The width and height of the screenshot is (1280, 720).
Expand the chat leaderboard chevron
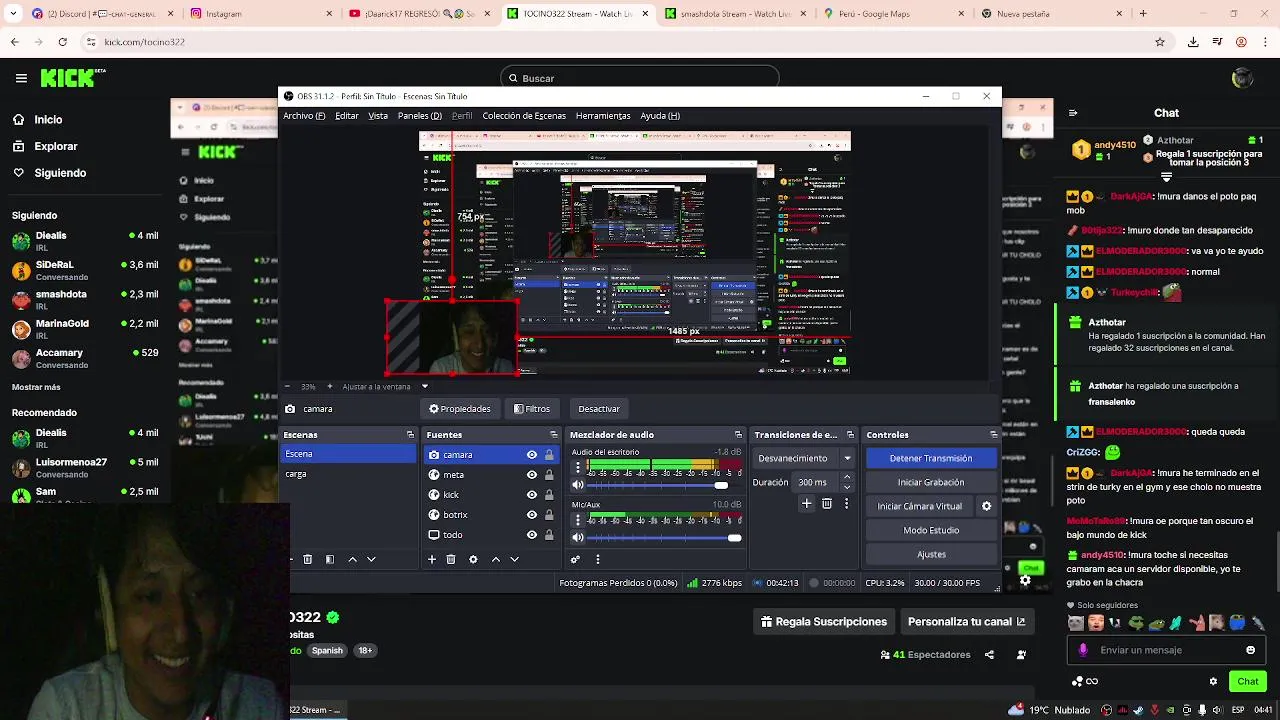click(x=1166, y=177)
